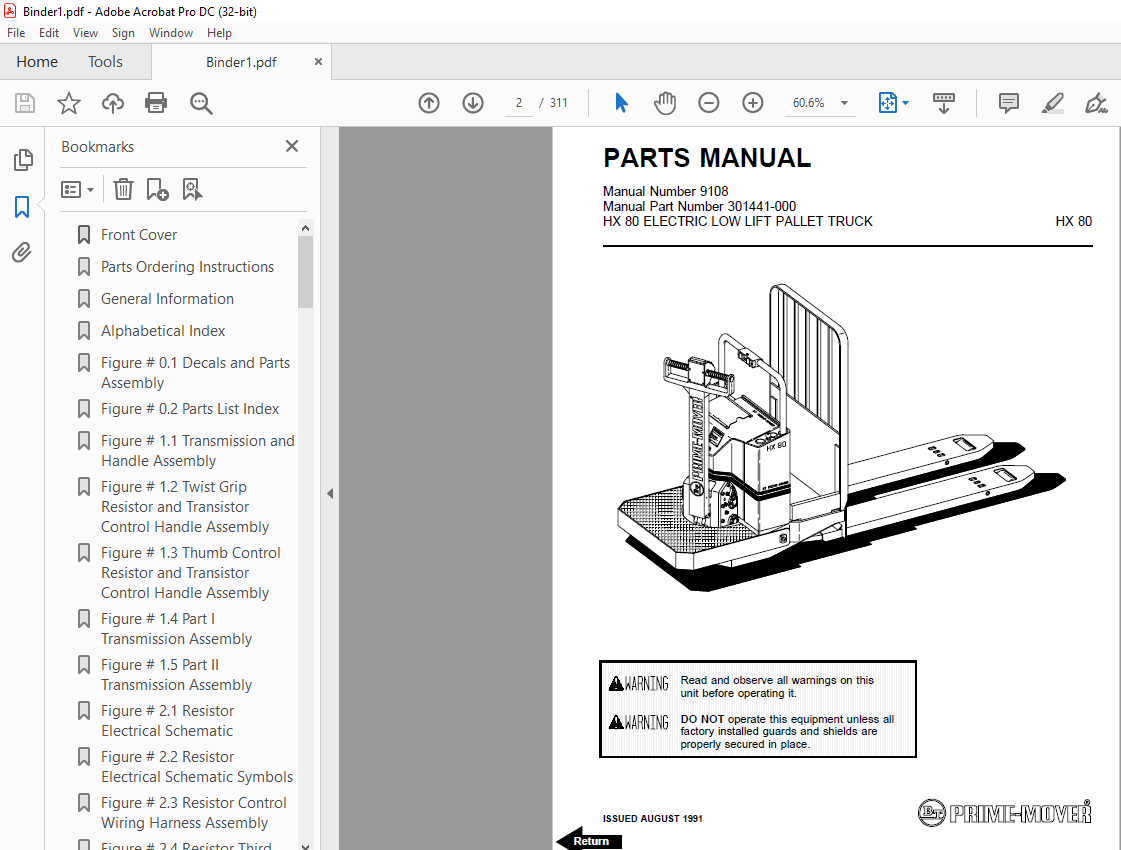This screenshot has height=850, width=1121.
Task: Open Figure # 1.2 Twist Grip bookmark
Action: 185,506
